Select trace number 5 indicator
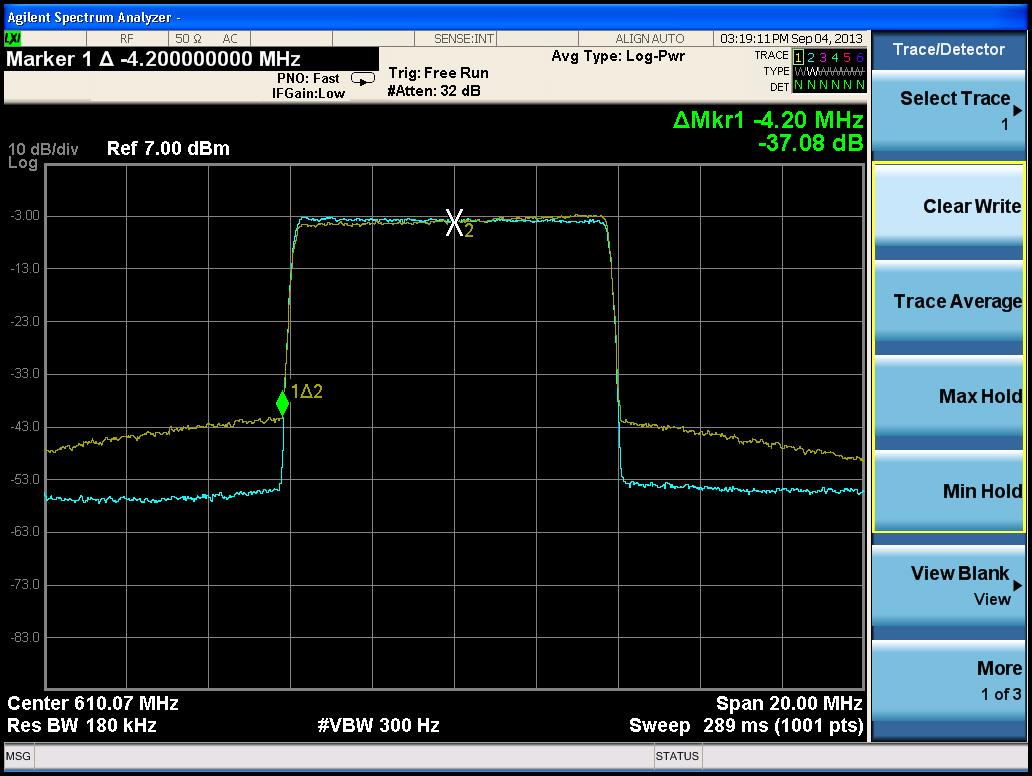The image size is (1032, 776). click(x=847, y=57)
